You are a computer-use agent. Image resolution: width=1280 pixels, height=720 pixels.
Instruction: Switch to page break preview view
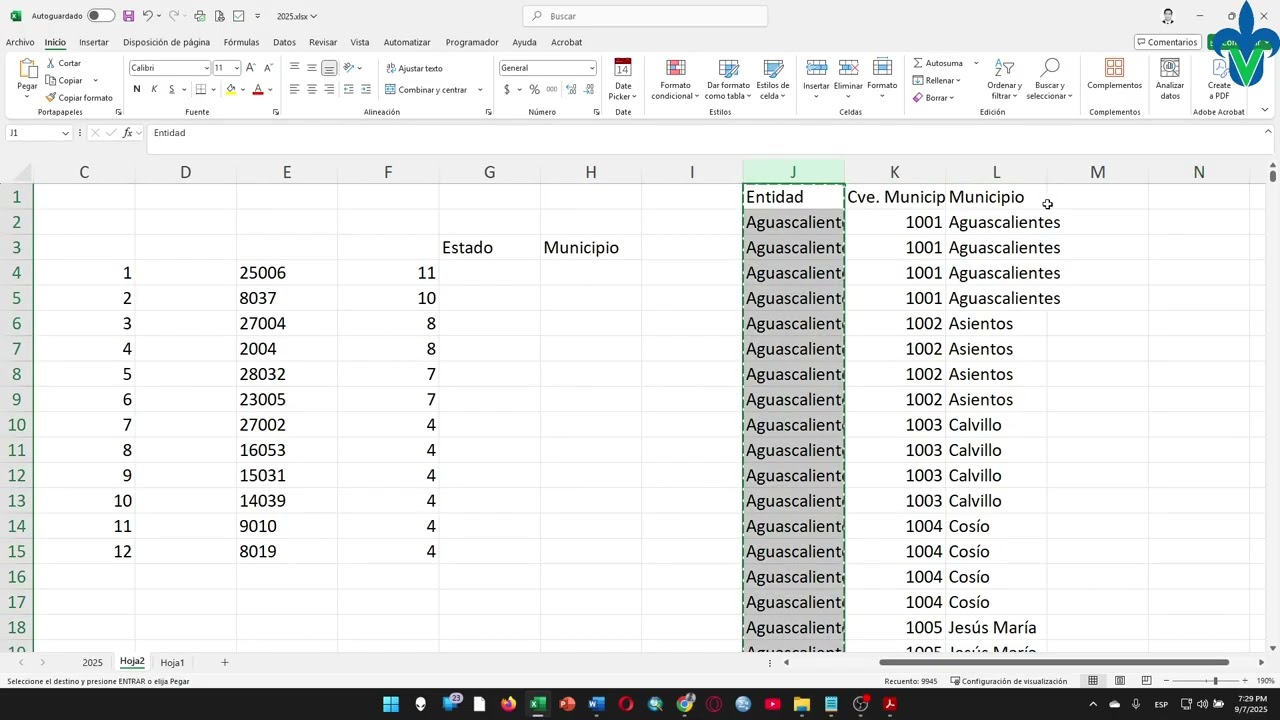[x=1146, y=681]
